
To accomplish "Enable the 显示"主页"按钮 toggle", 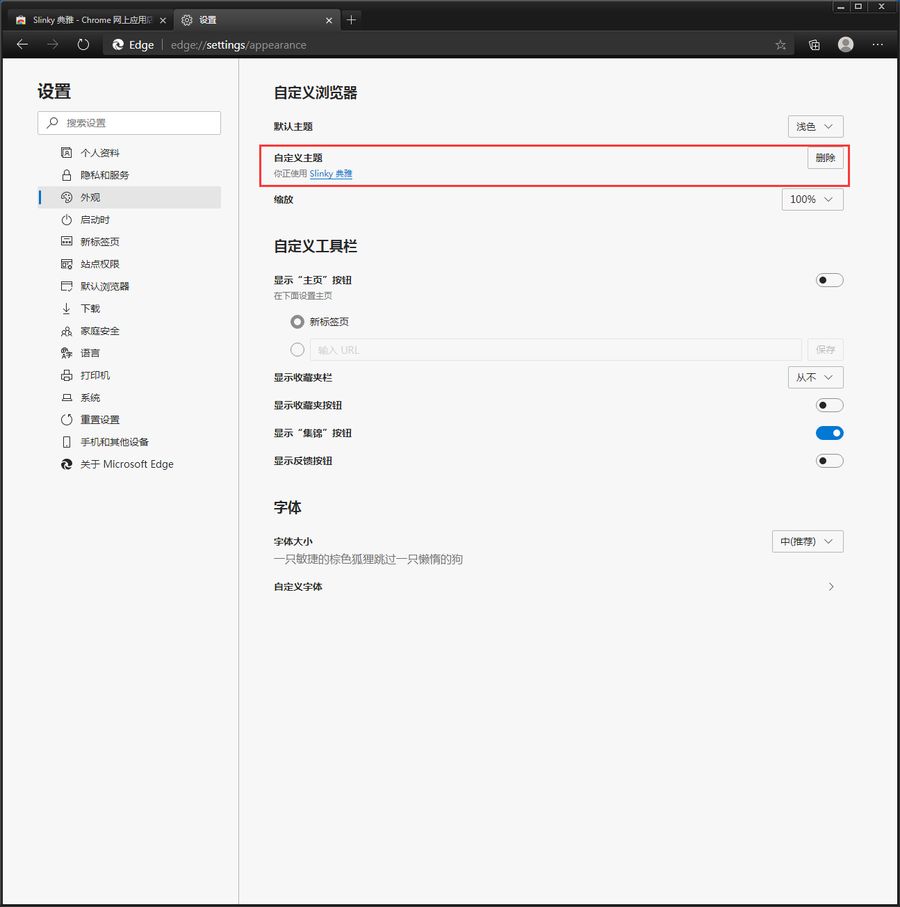I will (x=829, y=280).
